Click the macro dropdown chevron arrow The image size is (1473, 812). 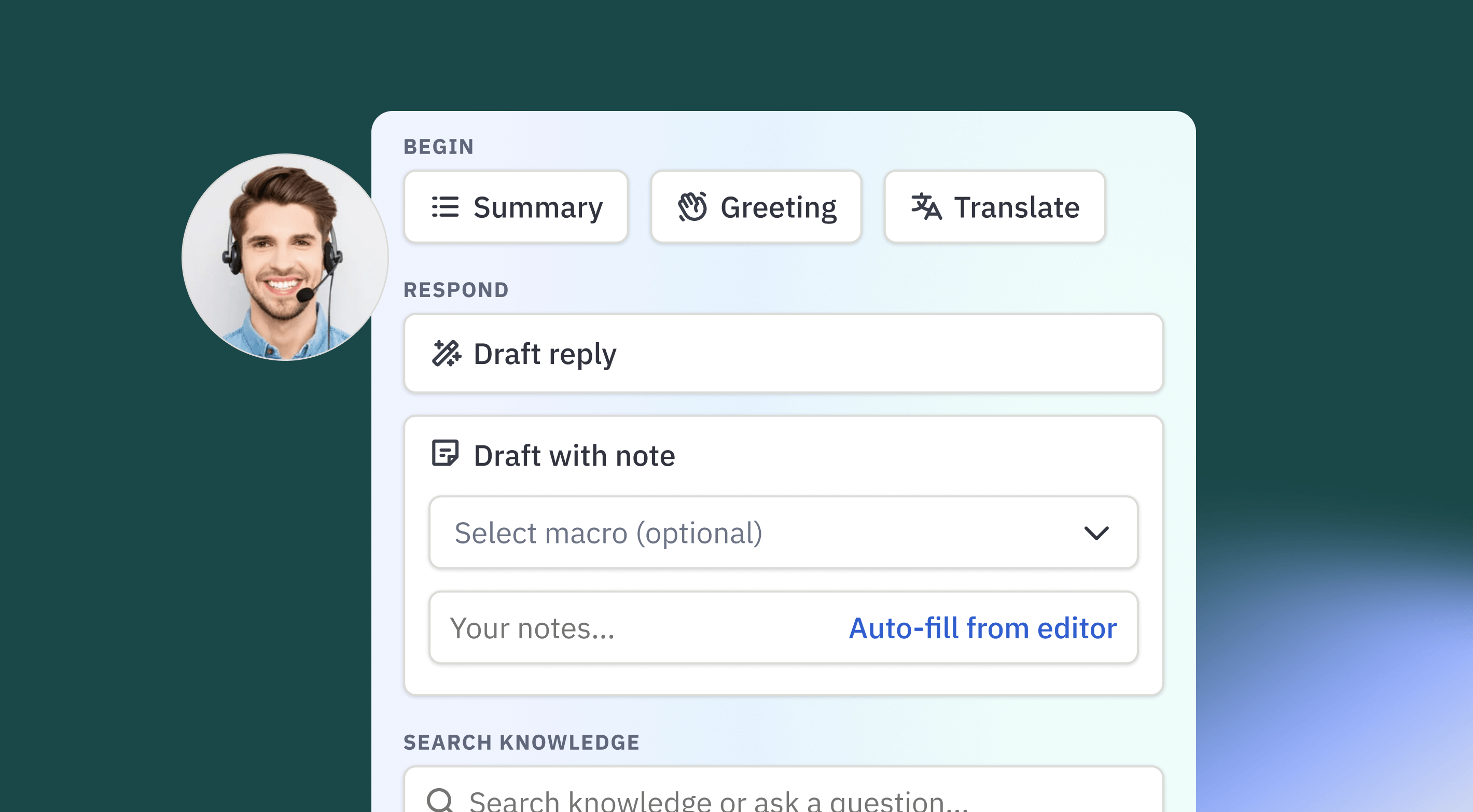1096,534
